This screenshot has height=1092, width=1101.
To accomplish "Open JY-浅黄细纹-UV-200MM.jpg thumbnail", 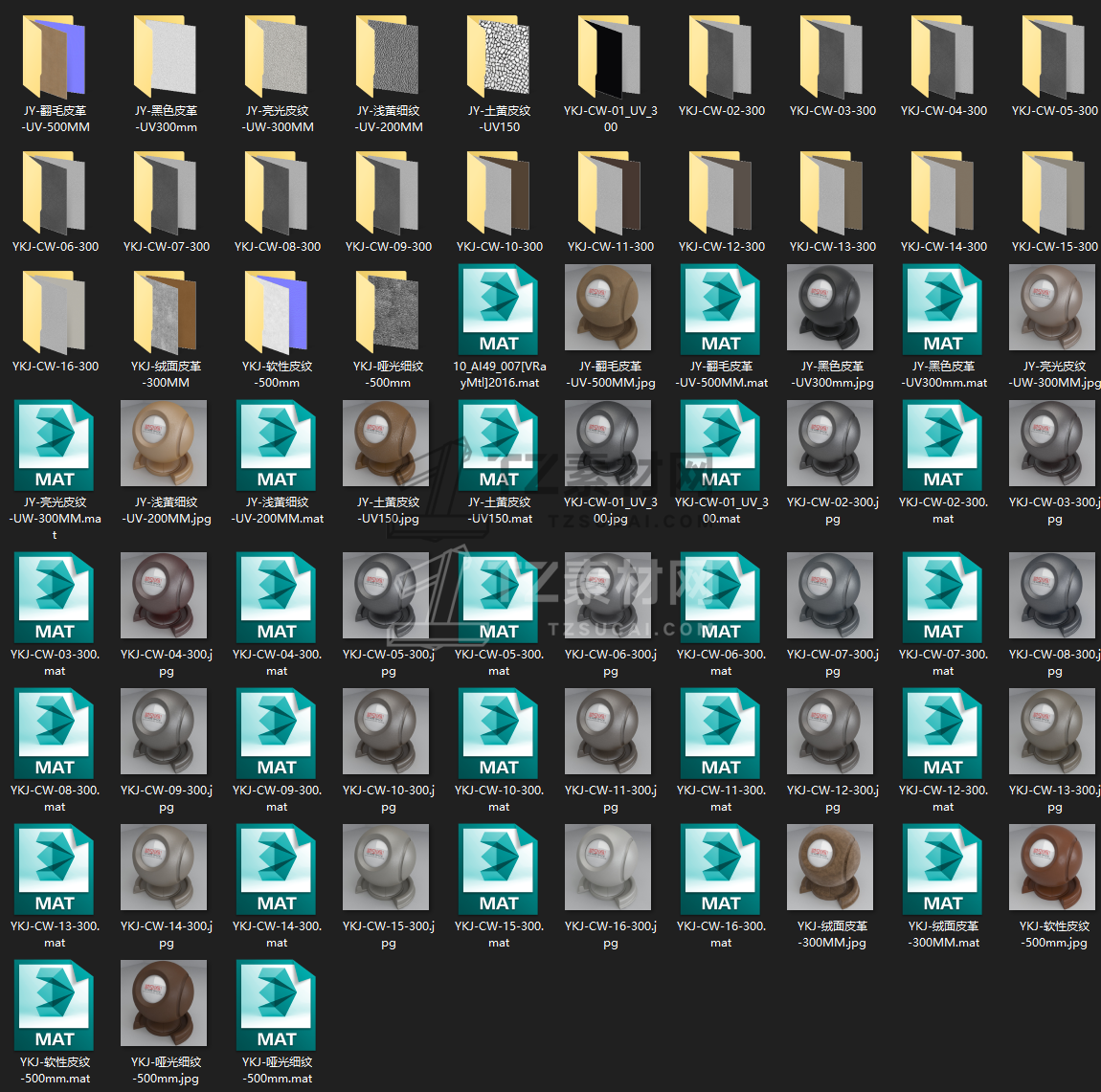I will (164, 443).
